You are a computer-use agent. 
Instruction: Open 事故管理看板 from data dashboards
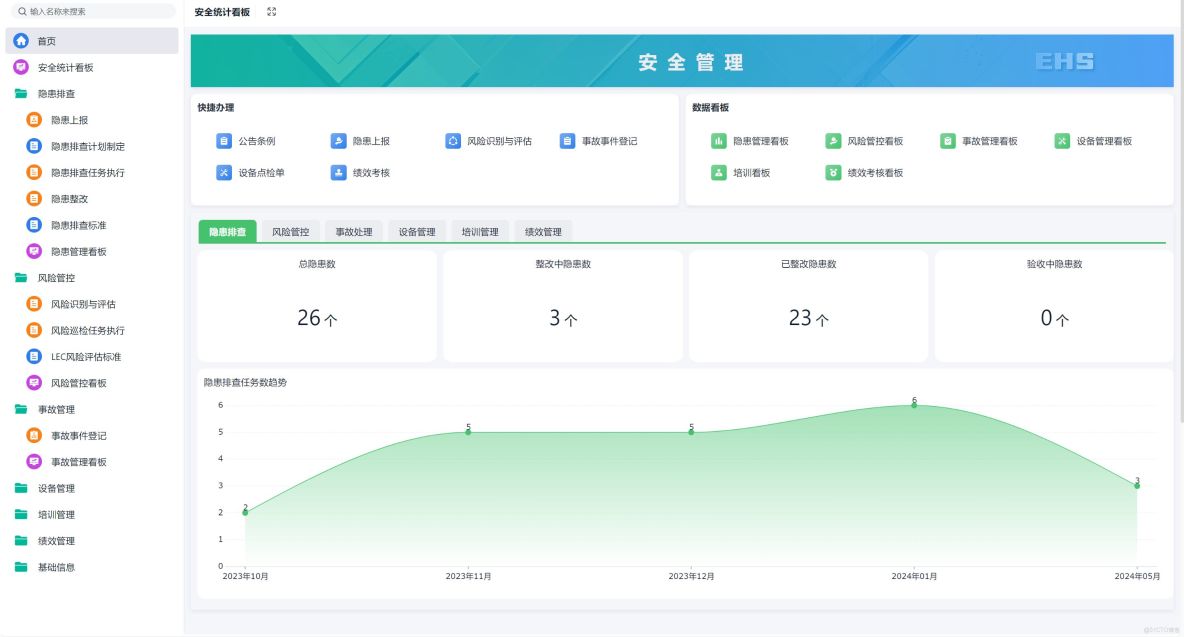(948, 141)
